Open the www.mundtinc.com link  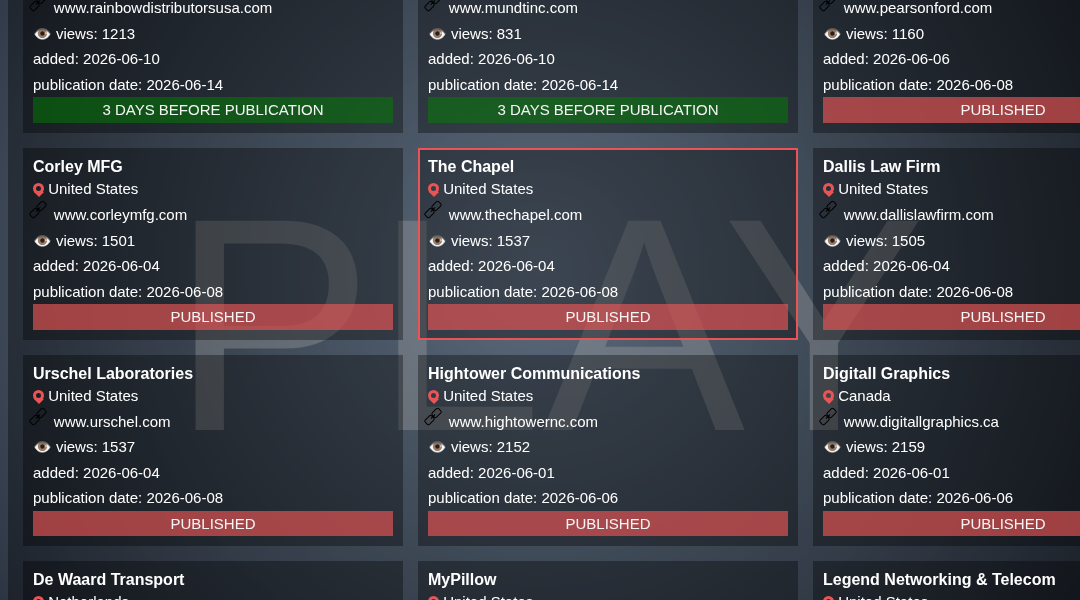(x=513, y=8)
